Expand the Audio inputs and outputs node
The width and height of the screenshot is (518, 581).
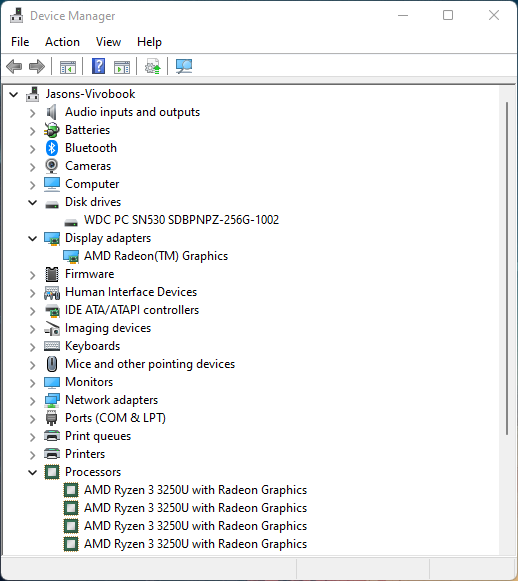point(33,113)
